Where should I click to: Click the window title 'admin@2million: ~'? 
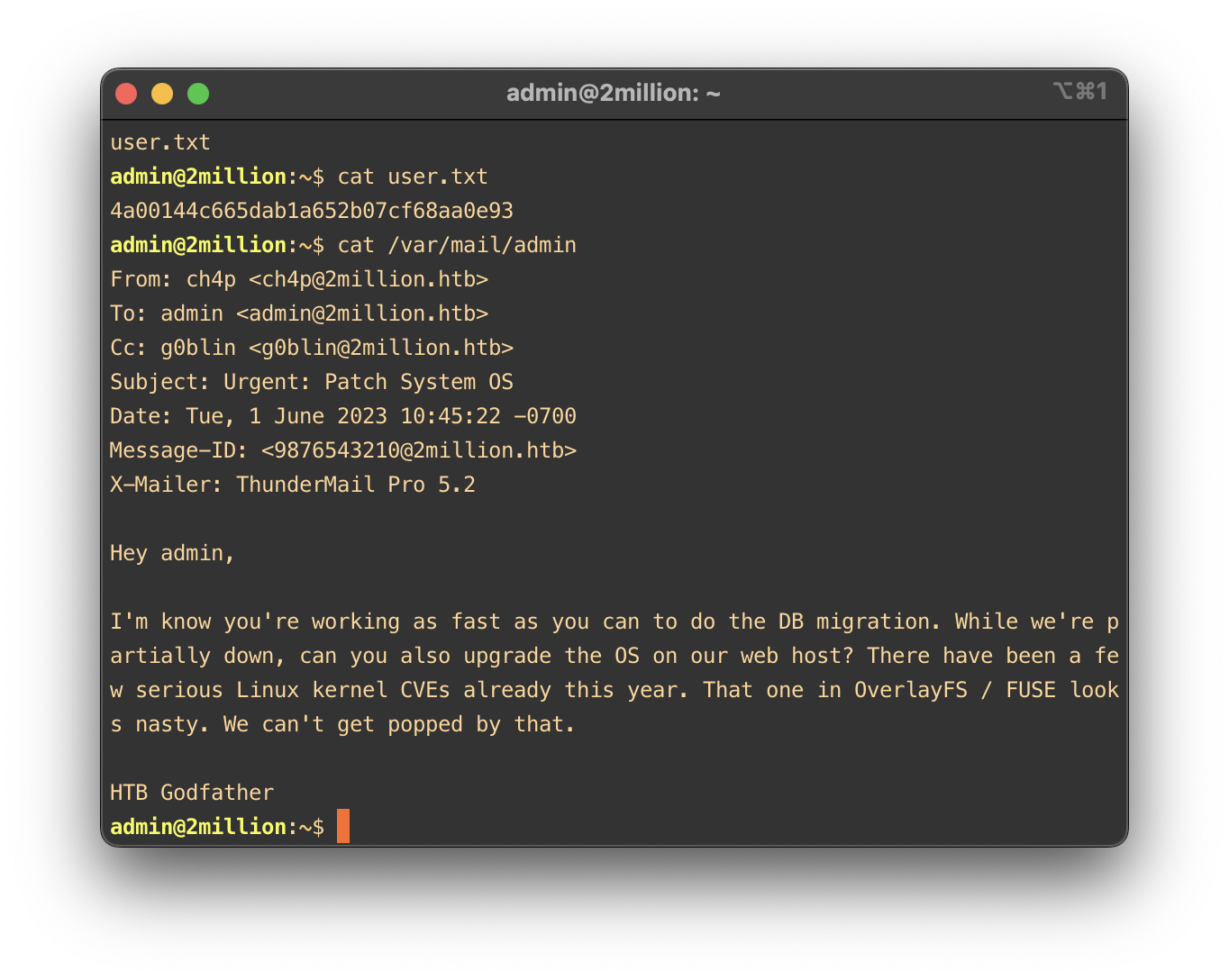pos(613,93)
